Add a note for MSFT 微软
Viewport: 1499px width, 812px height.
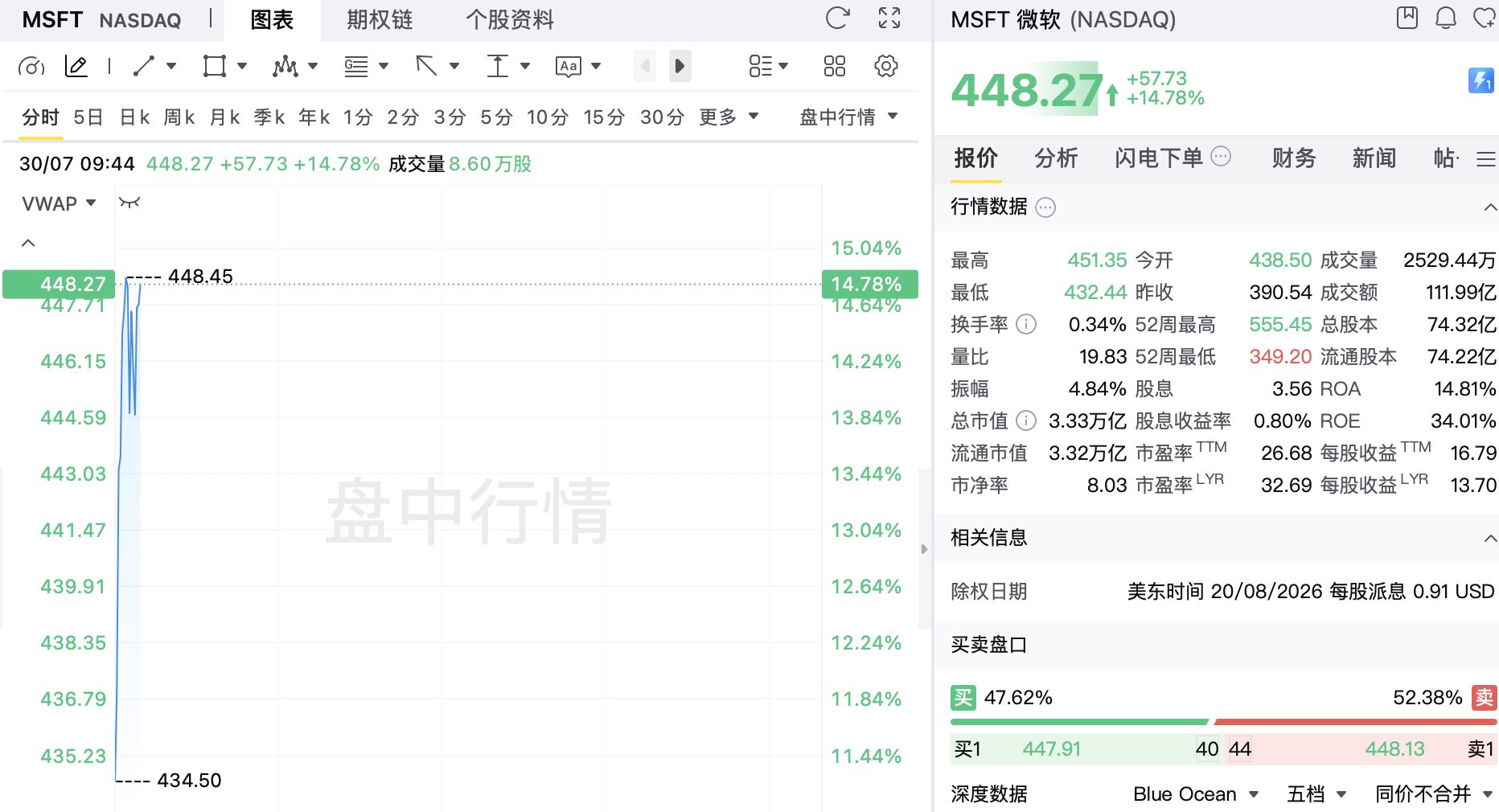pos(1407,18)
